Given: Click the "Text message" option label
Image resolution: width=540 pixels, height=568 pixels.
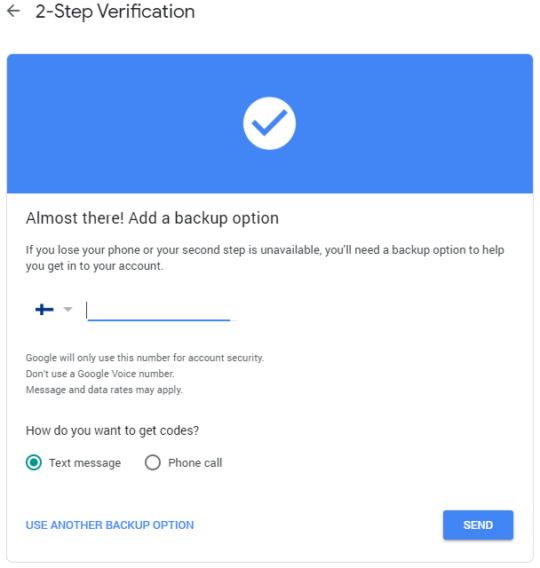Looking at the screenshot, I should [85, 463].
